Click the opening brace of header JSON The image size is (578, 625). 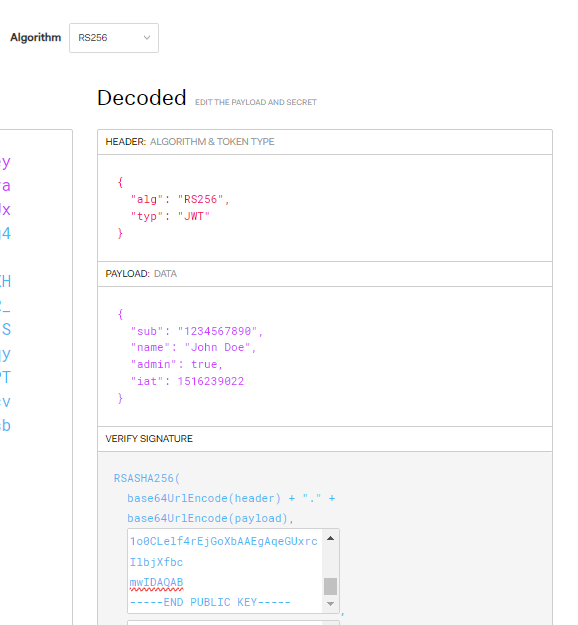click(x=120, y=183)
